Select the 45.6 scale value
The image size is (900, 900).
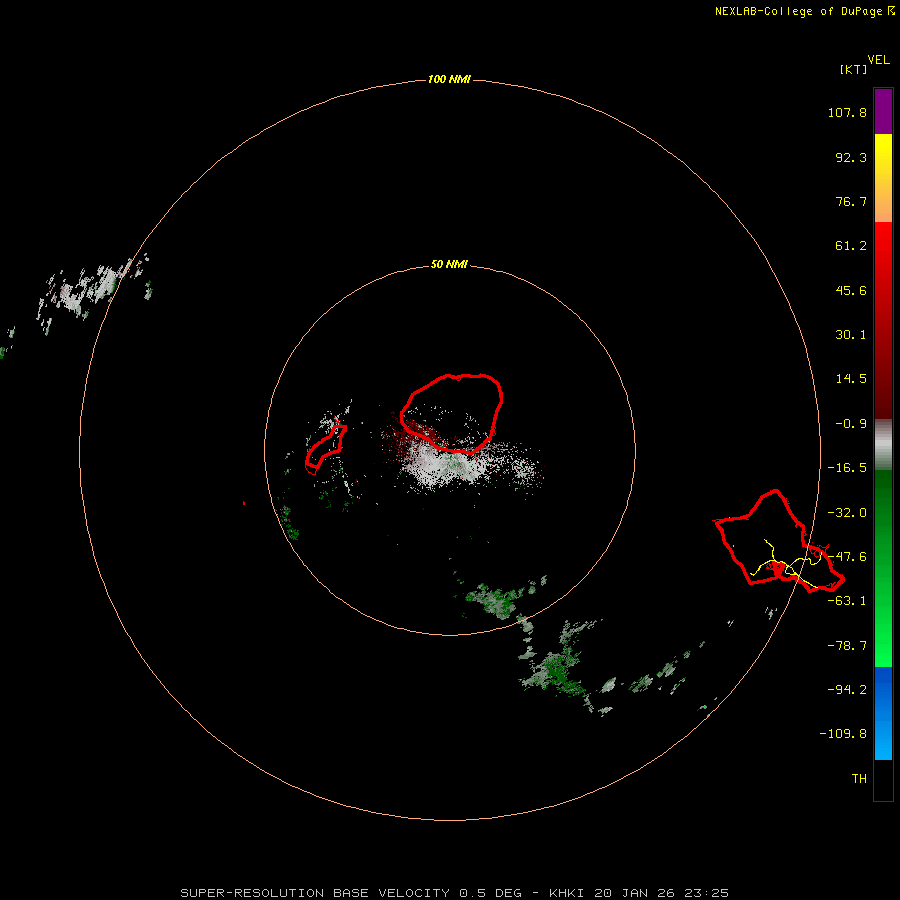851,290
